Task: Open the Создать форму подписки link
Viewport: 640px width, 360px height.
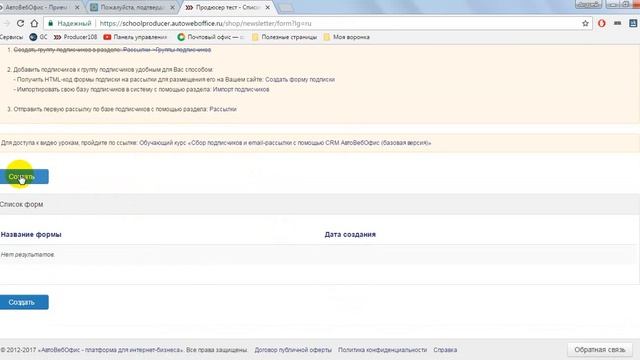Action: [300, 80]
